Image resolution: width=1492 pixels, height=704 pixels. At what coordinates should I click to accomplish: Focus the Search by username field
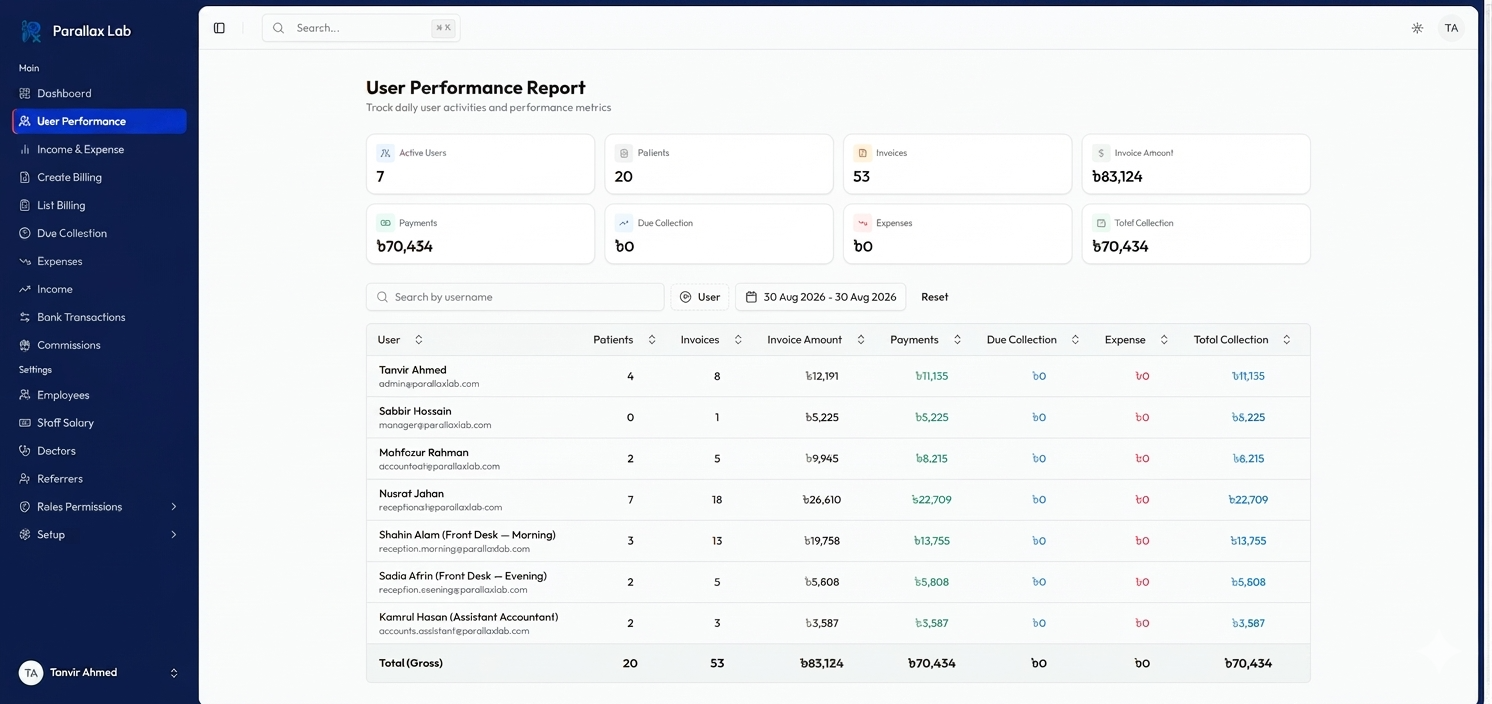click(x=515, y=297)
